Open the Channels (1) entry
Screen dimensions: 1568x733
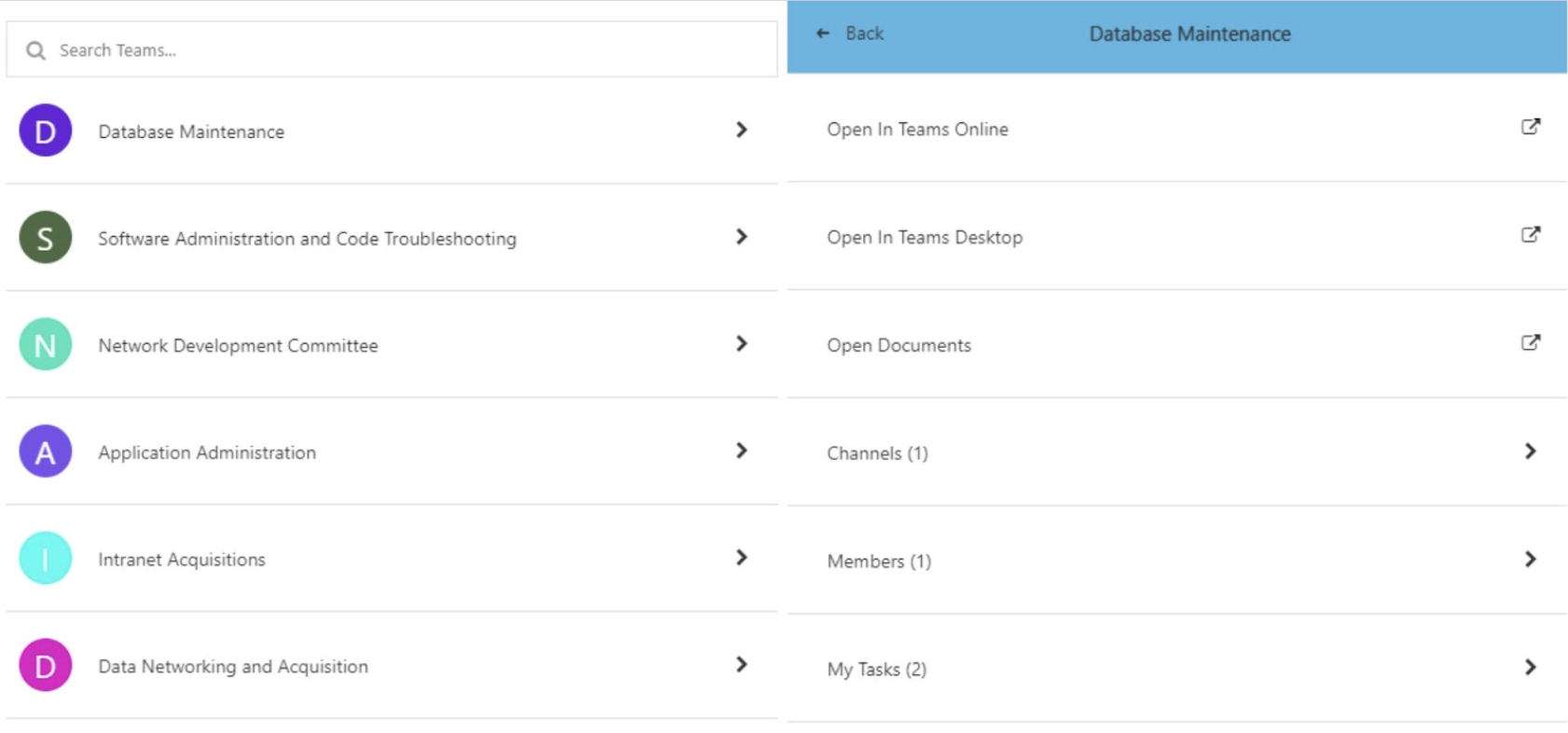pyautogui.click(x=1177, y=452)
